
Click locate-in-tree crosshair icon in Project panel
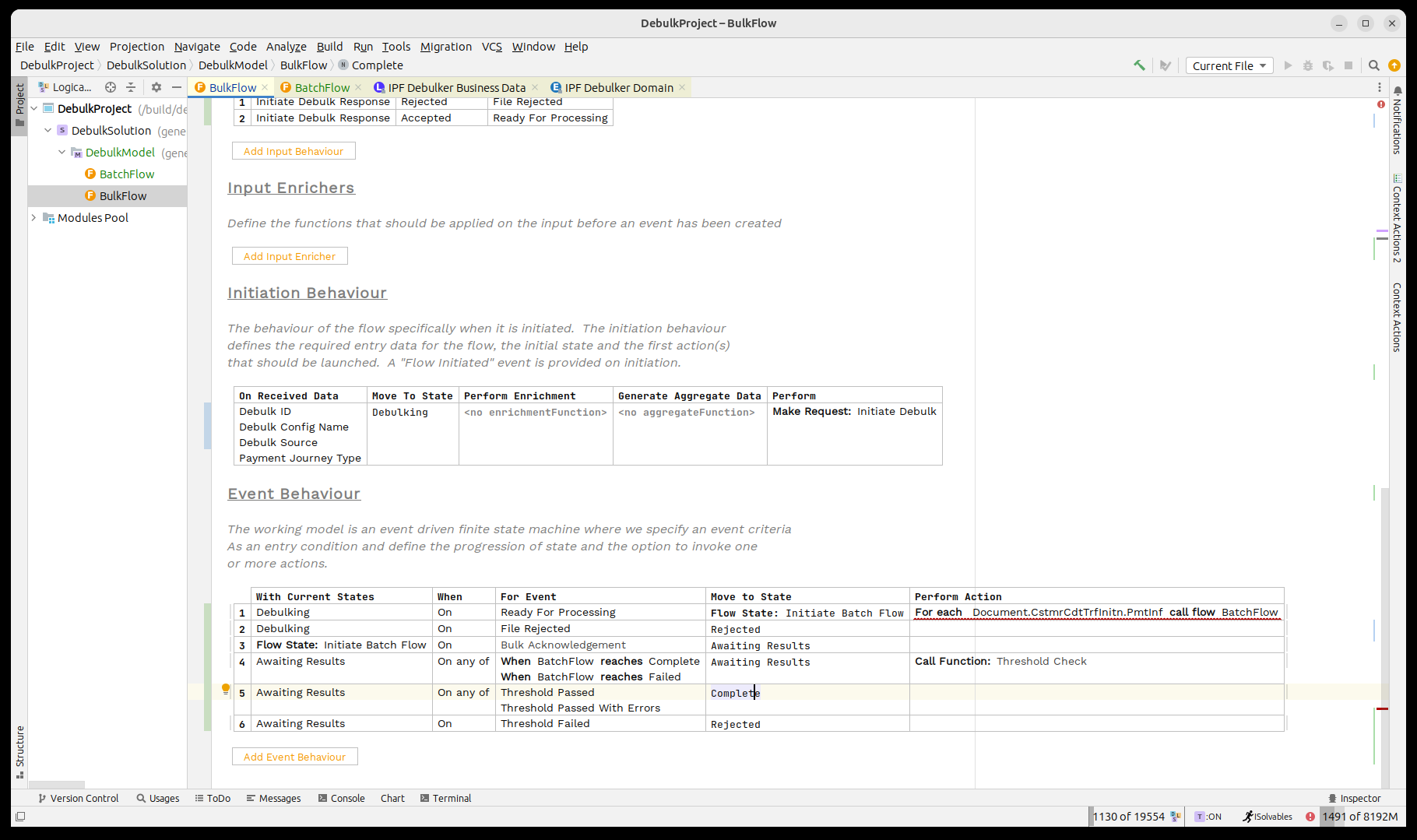111,87
